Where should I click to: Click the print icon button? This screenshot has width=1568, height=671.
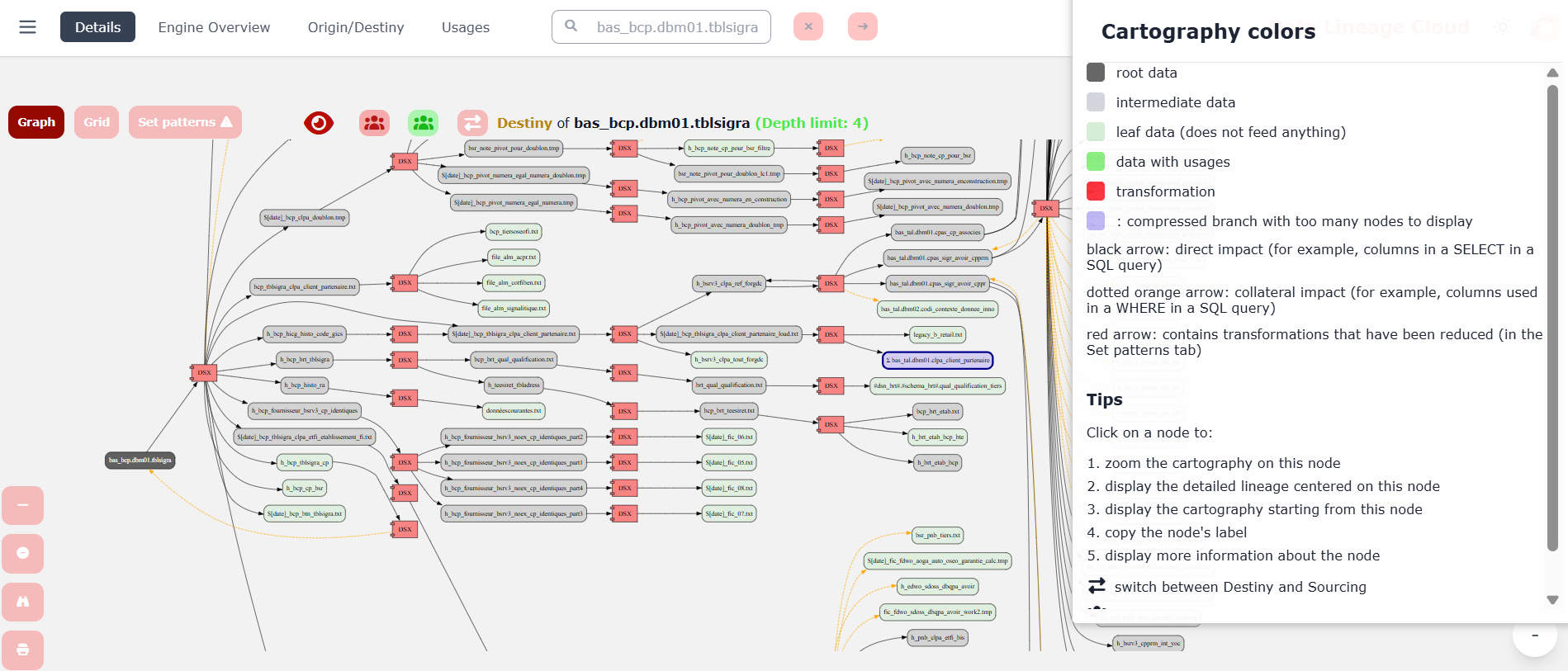pos(23,650)
